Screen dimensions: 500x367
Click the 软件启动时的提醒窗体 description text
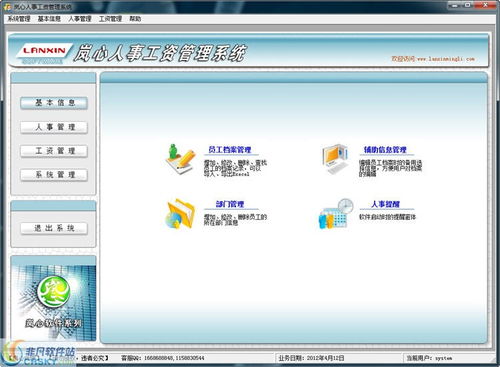(387, 217)
